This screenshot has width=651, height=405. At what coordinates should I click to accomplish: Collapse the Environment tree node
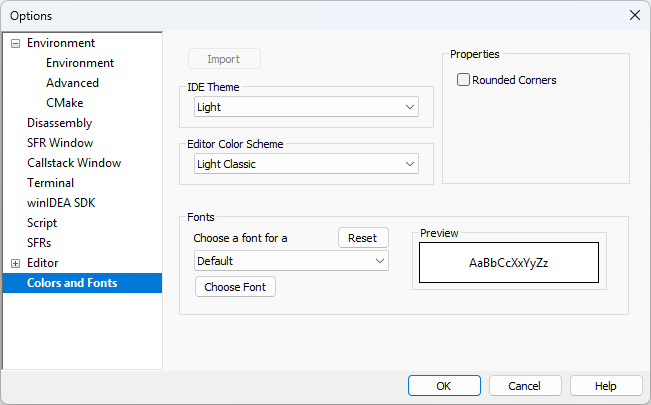pos(15,44)
